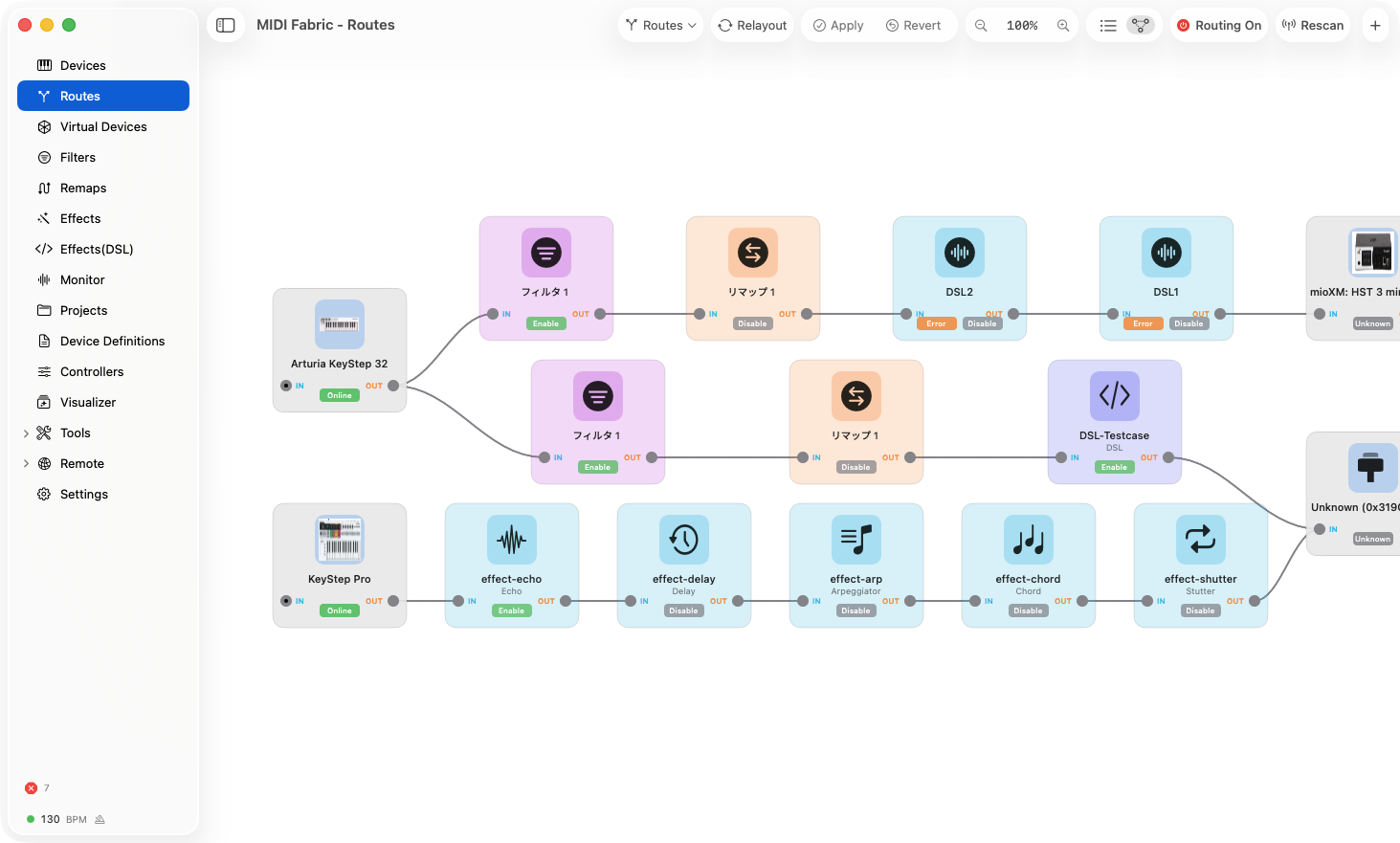Click the Online badge on Arturia KeyStep 32
This screenshot has width=1400, height=843.
(x=340, y=395)
